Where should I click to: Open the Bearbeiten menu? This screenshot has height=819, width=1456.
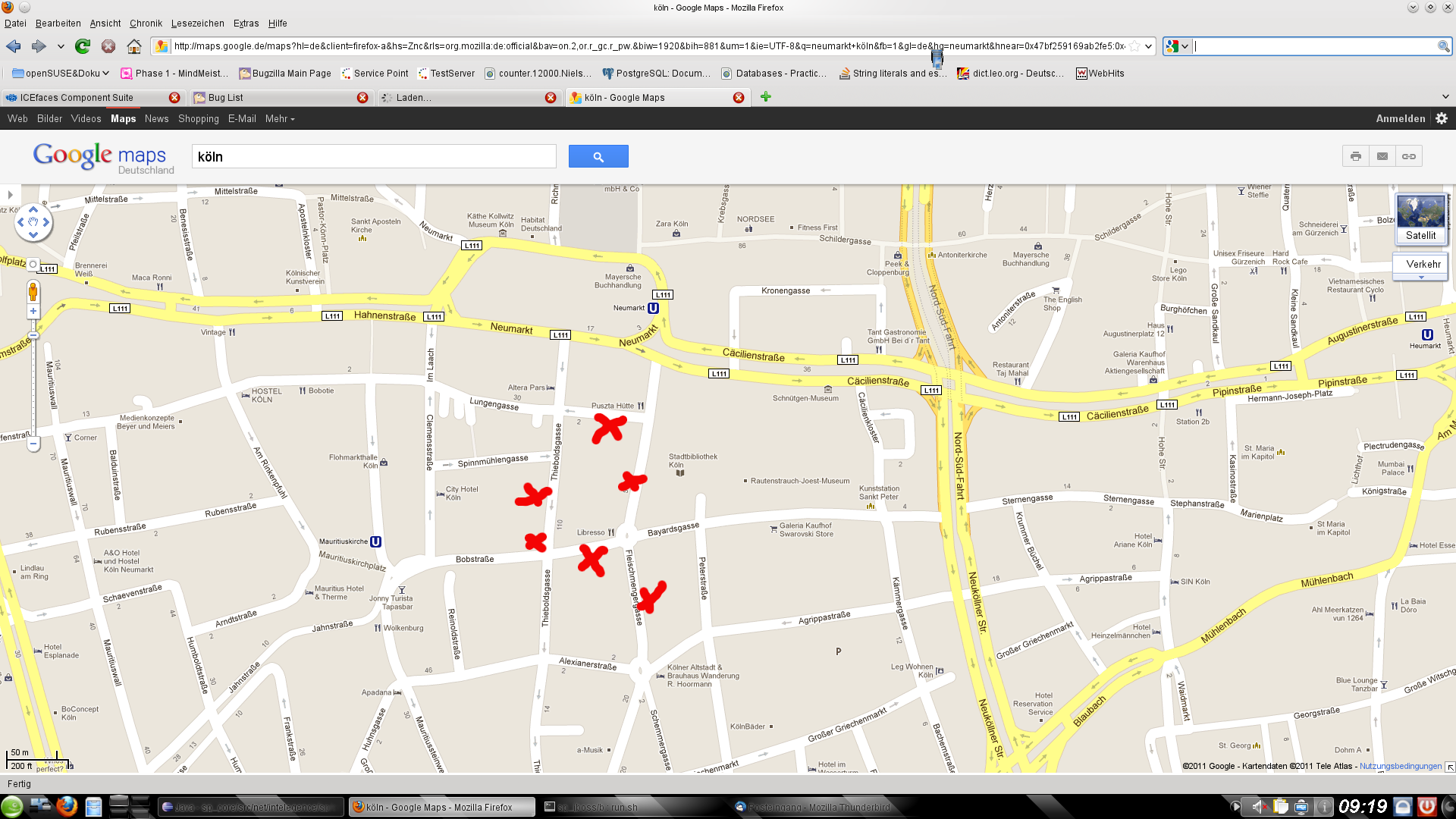point(58,24)
